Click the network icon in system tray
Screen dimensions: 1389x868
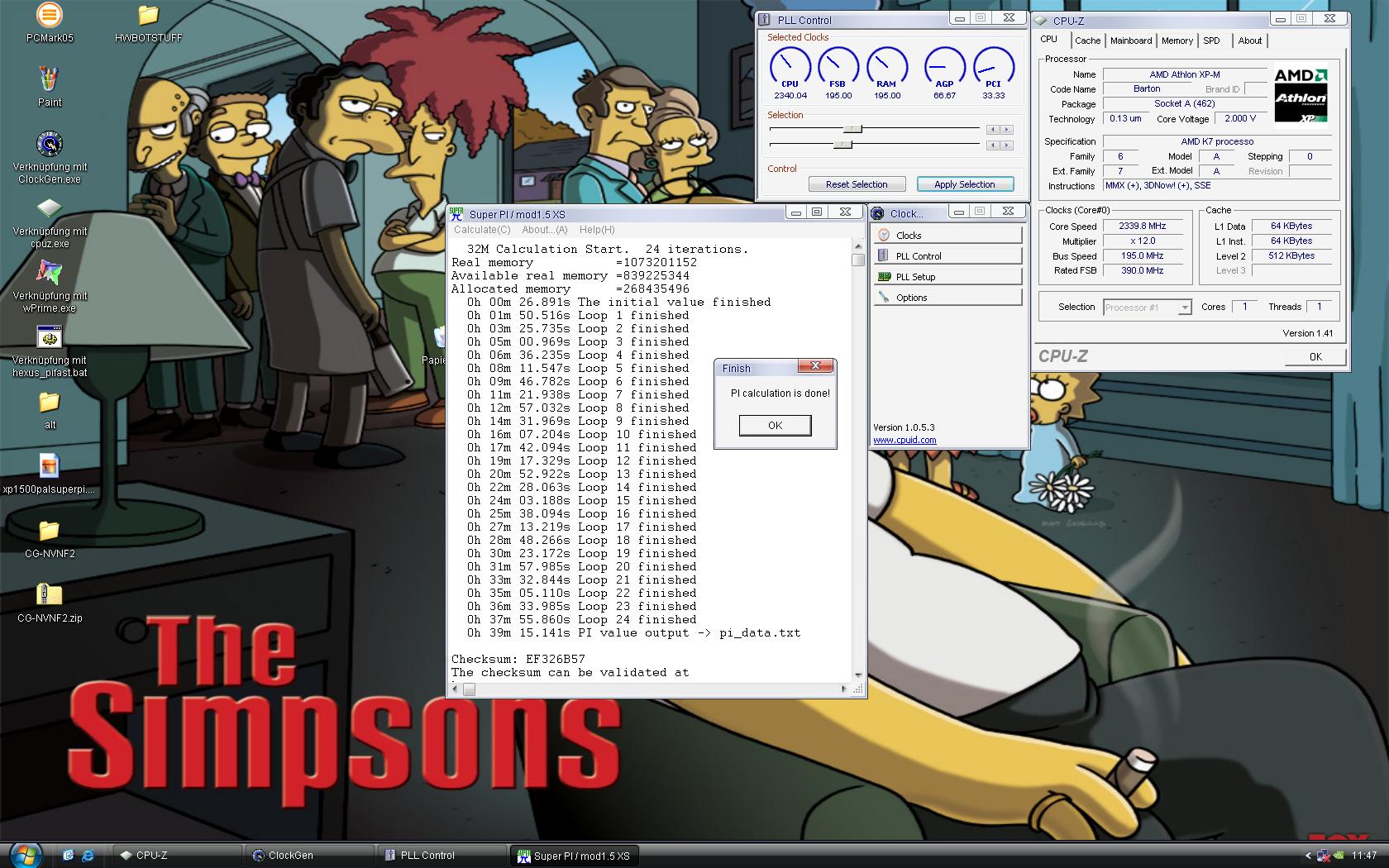[x=1324, y=856]
